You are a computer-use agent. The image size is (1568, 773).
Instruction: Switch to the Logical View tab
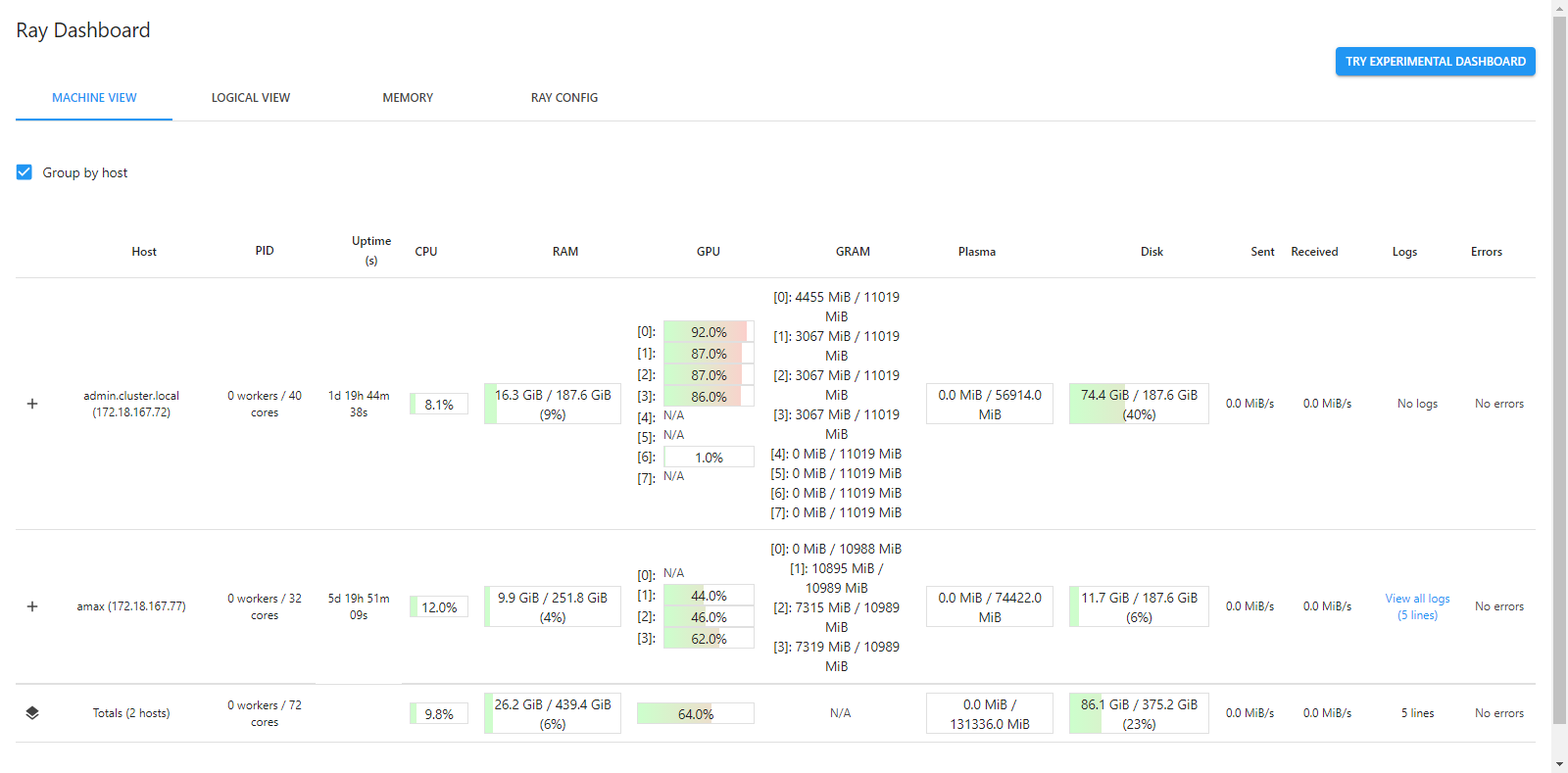[251, 98]
